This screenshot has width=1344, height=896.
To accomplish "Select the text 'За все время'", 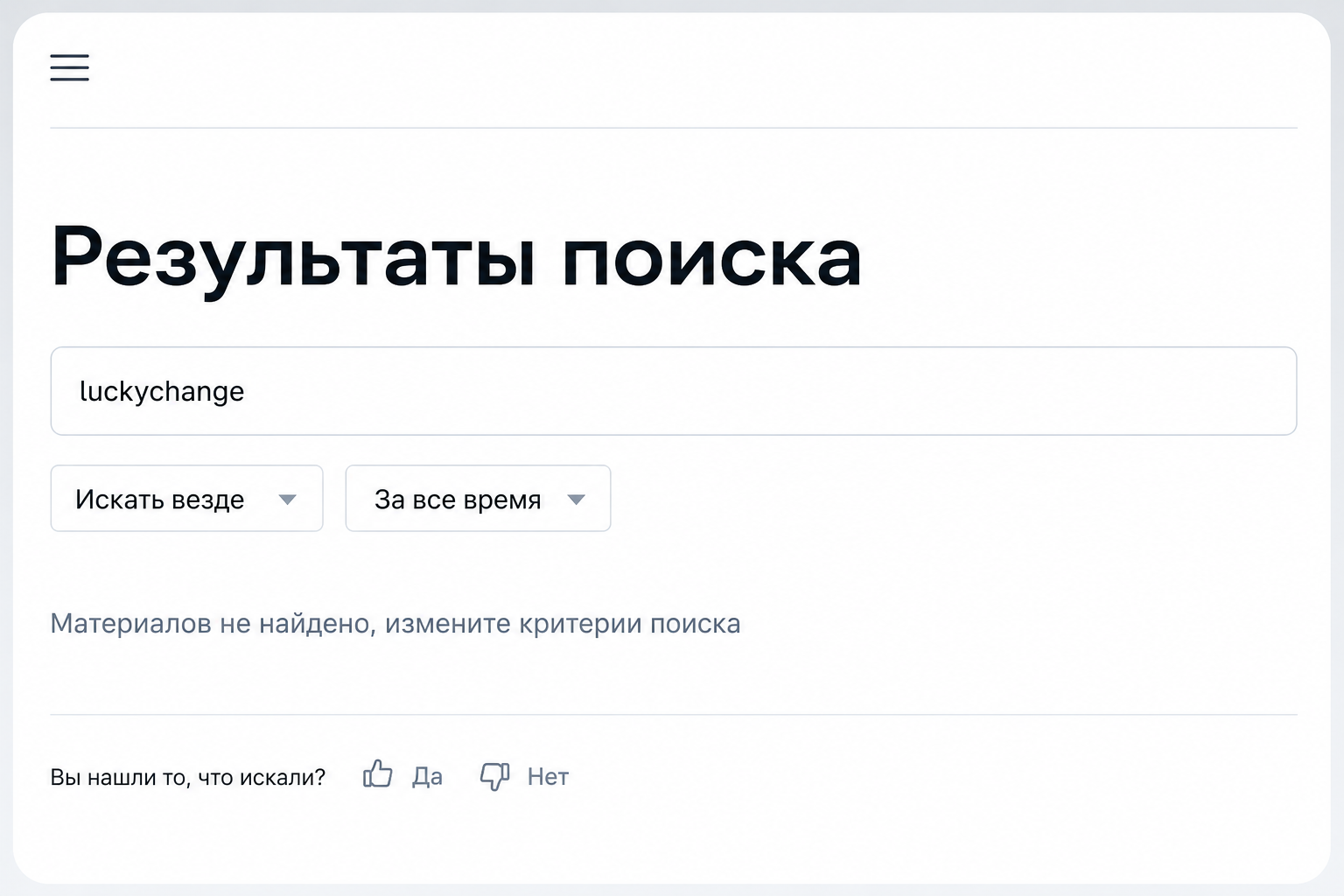I will [458, 500].
